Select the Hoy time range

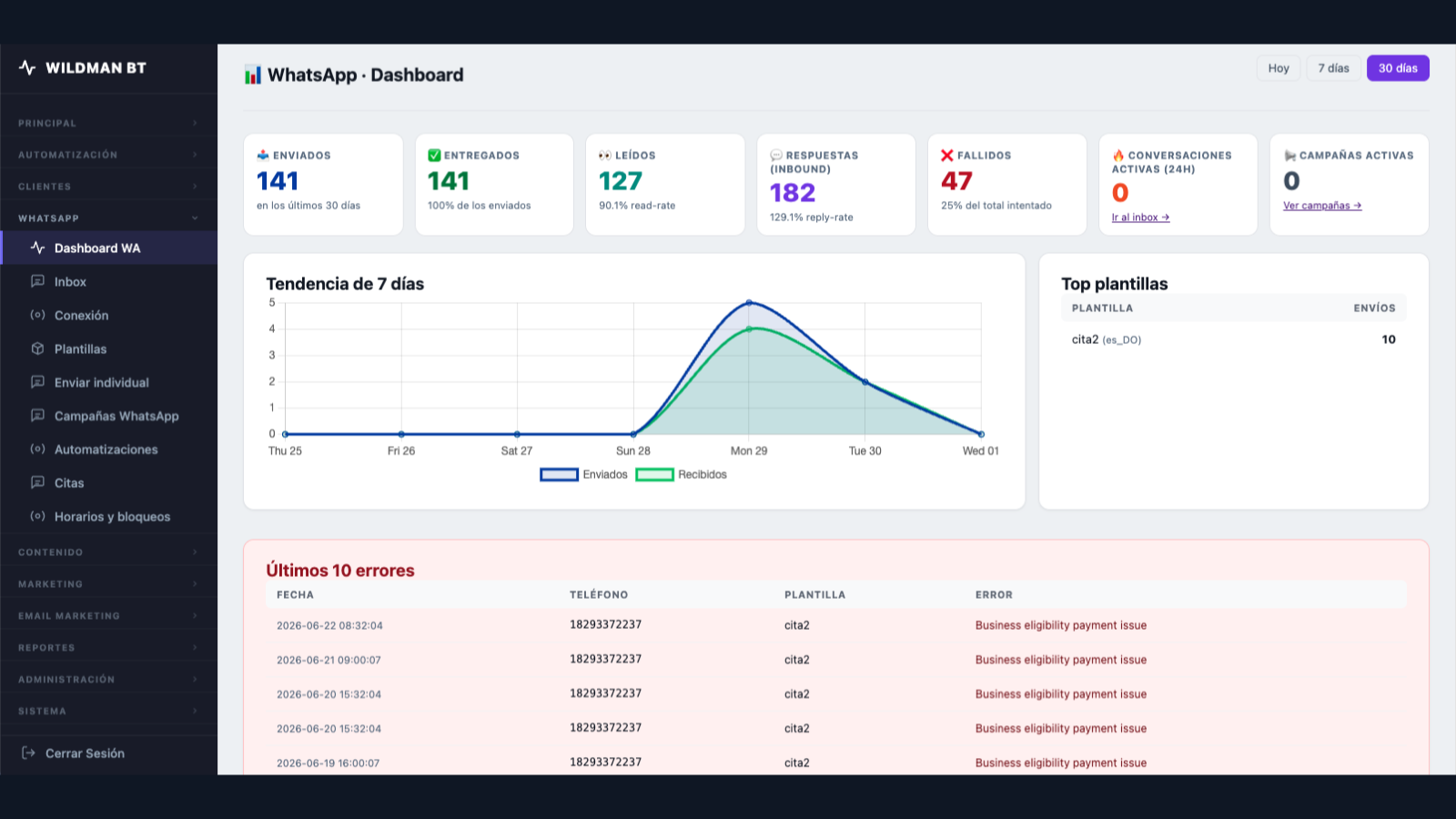(x=1279, y=68)
